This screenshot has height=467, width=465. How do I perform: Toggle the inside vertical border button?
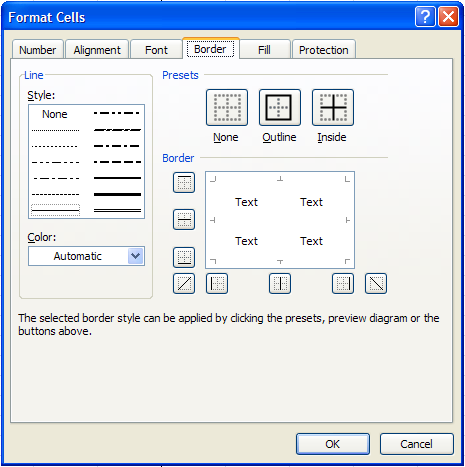(280, 283)
